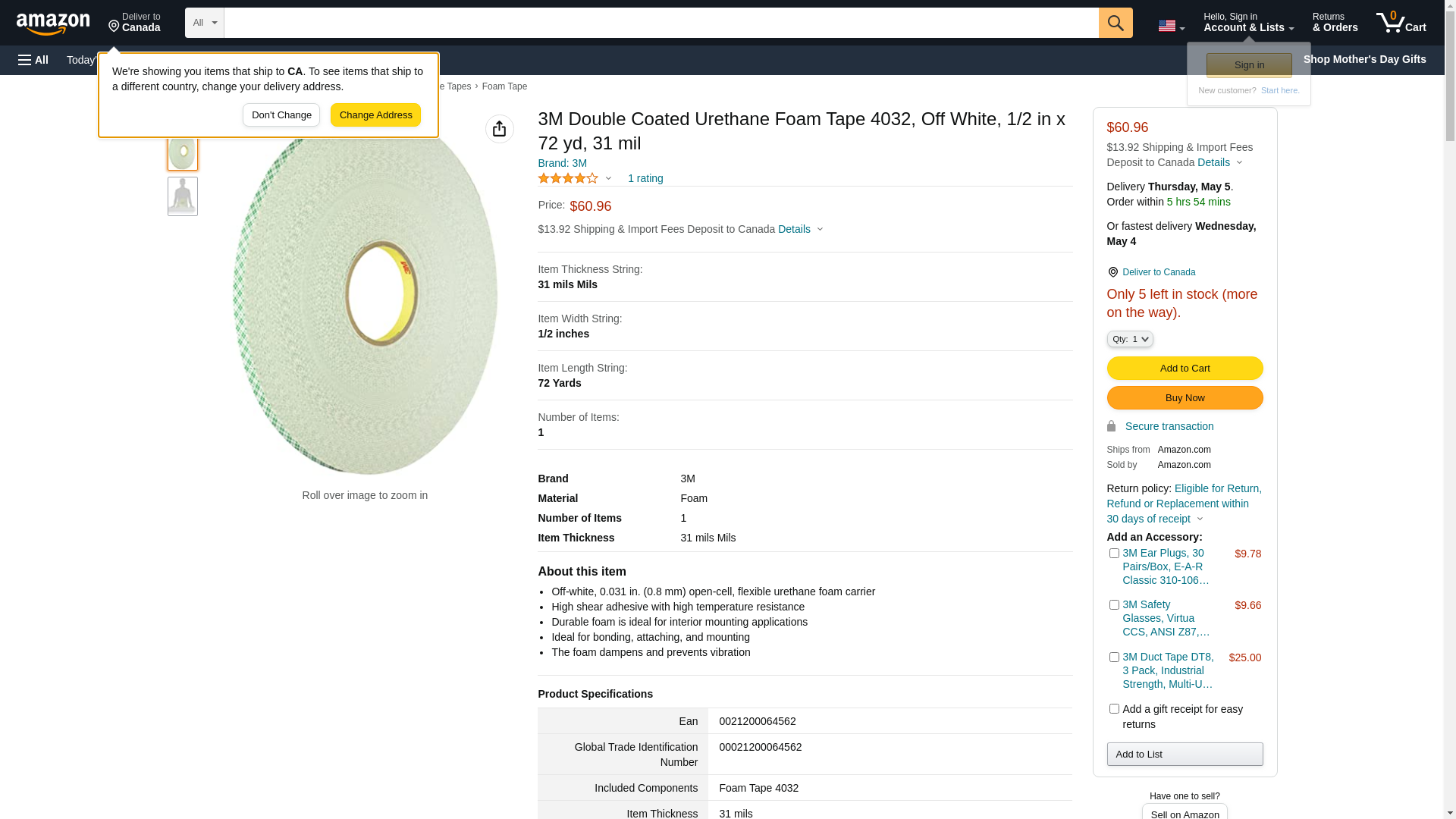The image size is (1456, 819).
Task: Check the 3M Safety Glasses accessory box
Action: [1113, 605]
